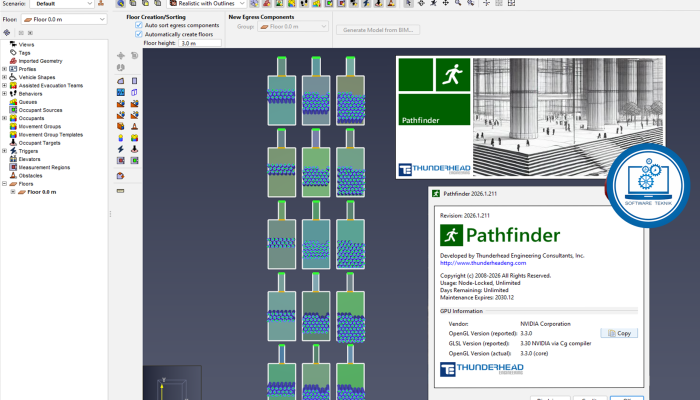
Task: Select Occupant Sources in the tree
Action: tap(40, 110)
